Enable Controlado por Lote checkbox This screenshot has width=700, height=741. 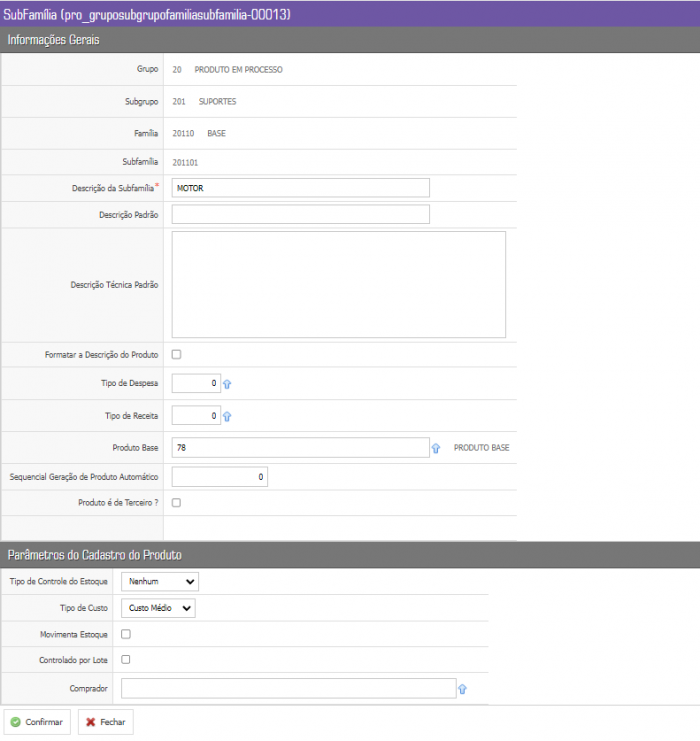[x=126, y=660]
